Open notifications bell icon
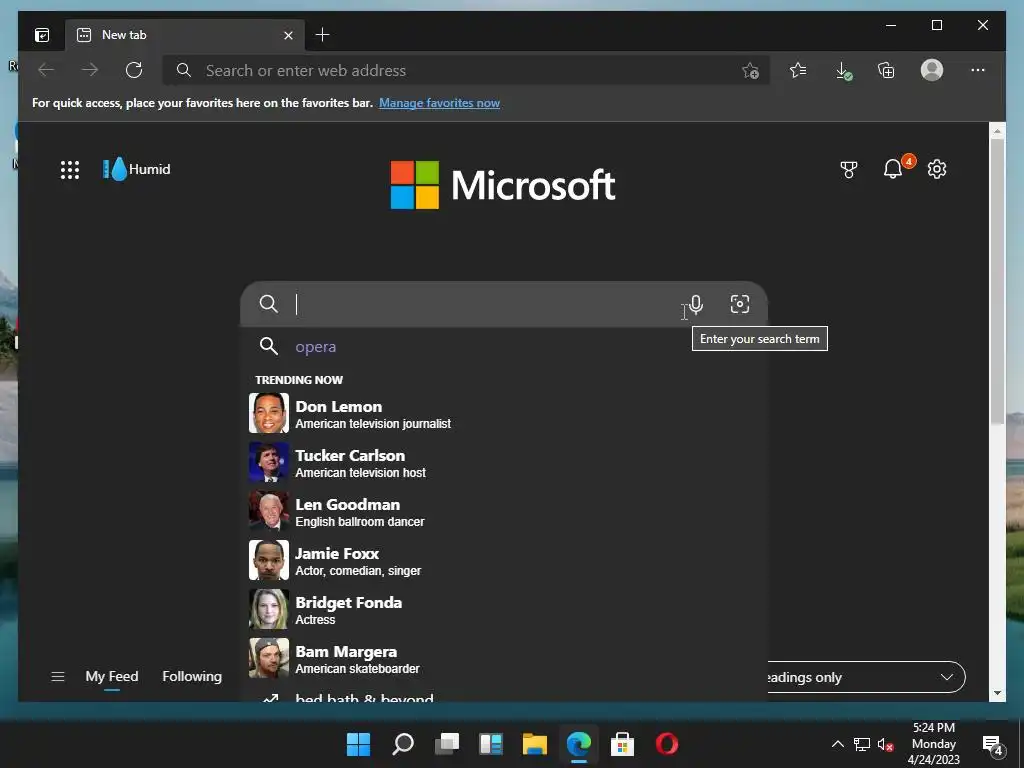1024x768 pixels. coord(893,169)
